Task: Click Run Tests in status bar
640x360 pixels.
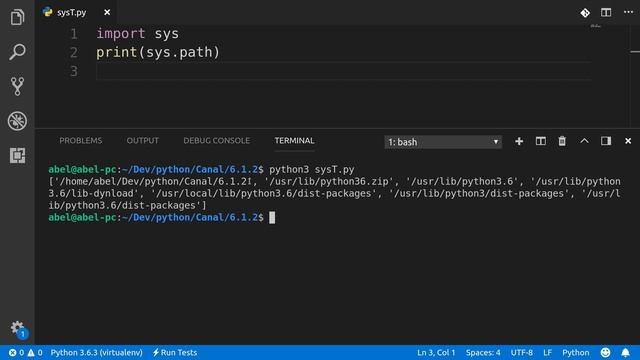Action: [175, 353]
